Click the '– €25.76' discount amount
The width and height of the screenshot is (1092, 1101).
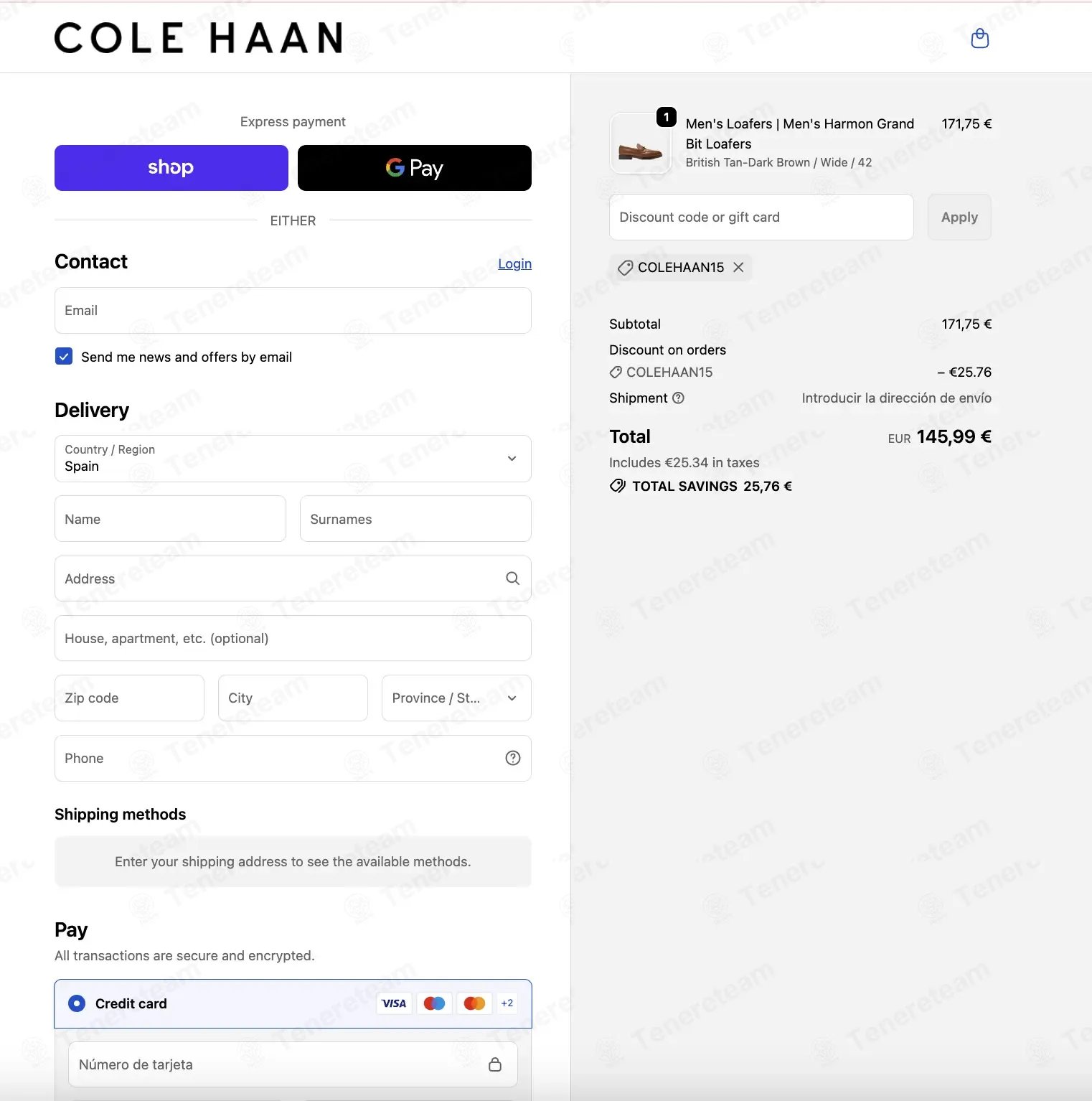point(964,372)
